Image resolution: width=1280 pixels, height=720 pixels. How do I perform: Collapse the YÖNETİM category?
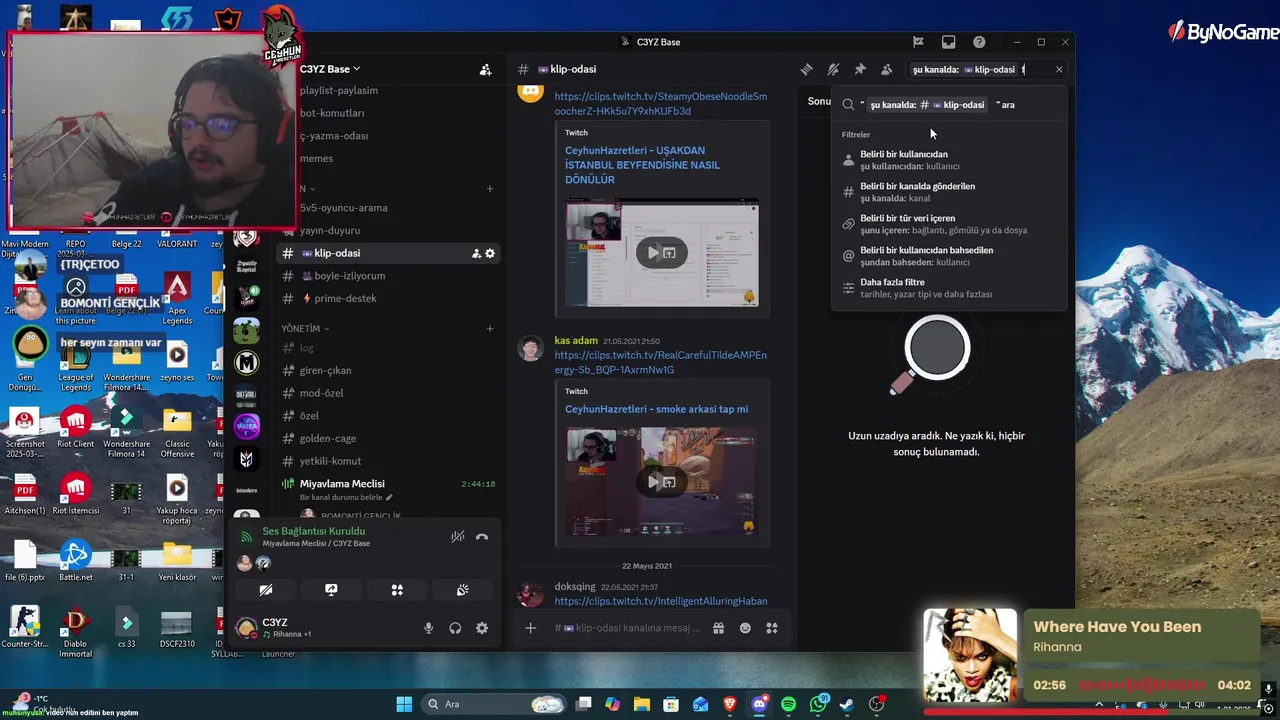point(305,328)
